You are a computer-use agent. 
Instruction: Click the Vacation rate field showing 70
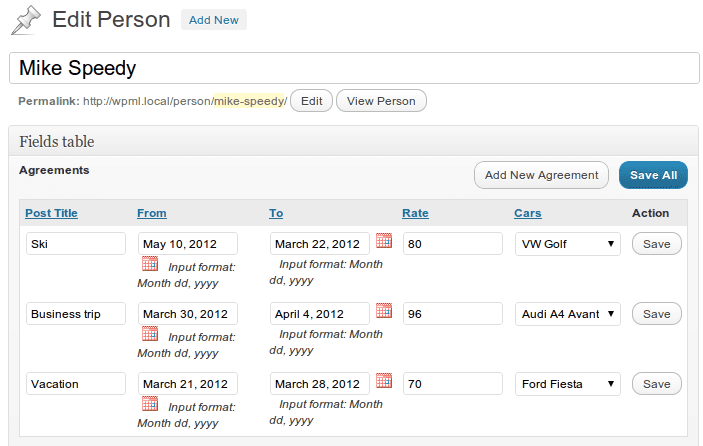tap(453, 384)
